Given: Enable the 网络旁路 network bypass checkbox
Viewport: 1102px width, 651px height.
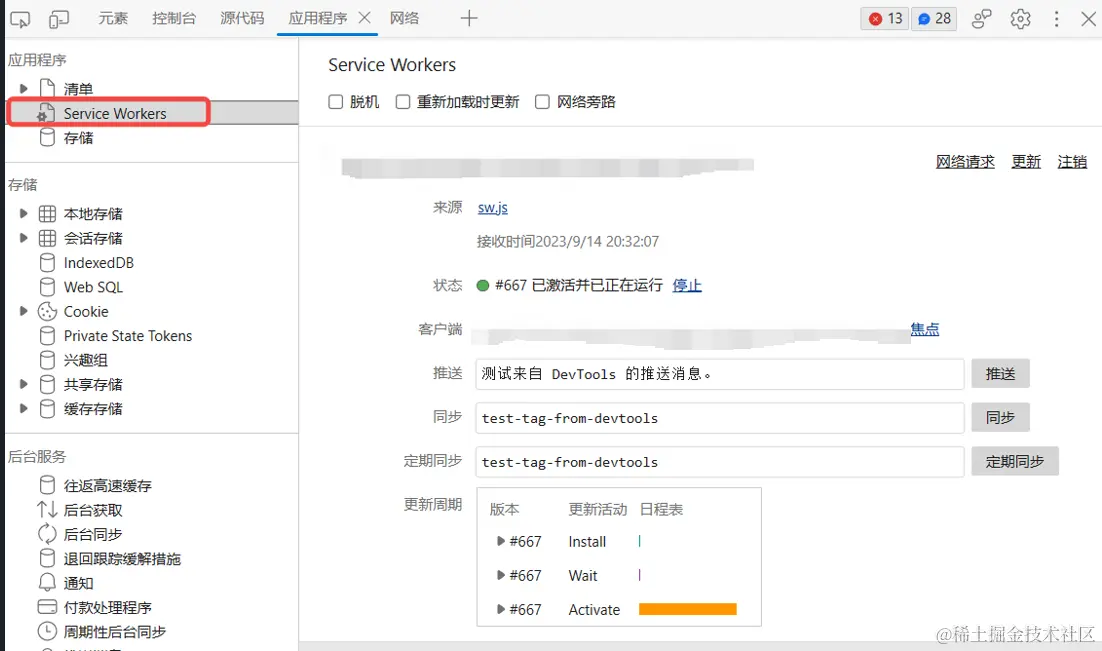Looking at the screenshot, I should point(542,101).
